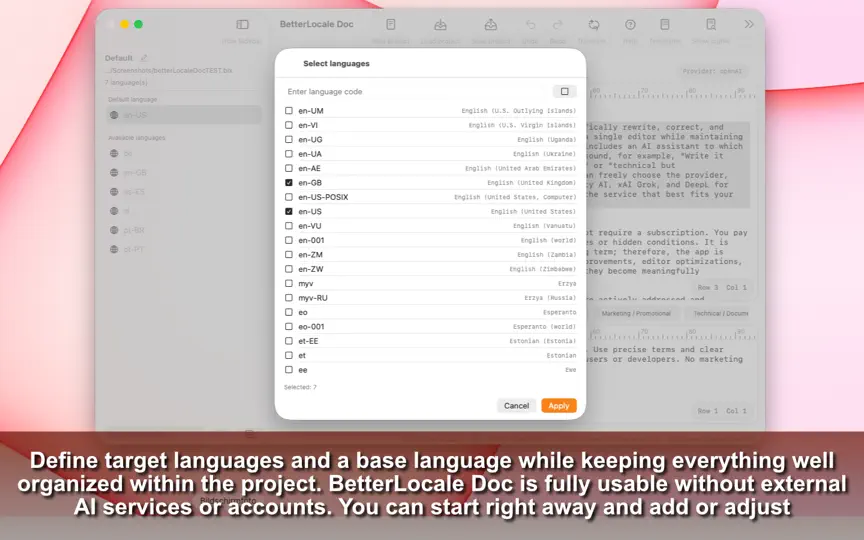Check the en-UA checkbox
The width and height of the screenshot is (864, 540).
click(x=289, y=154)
